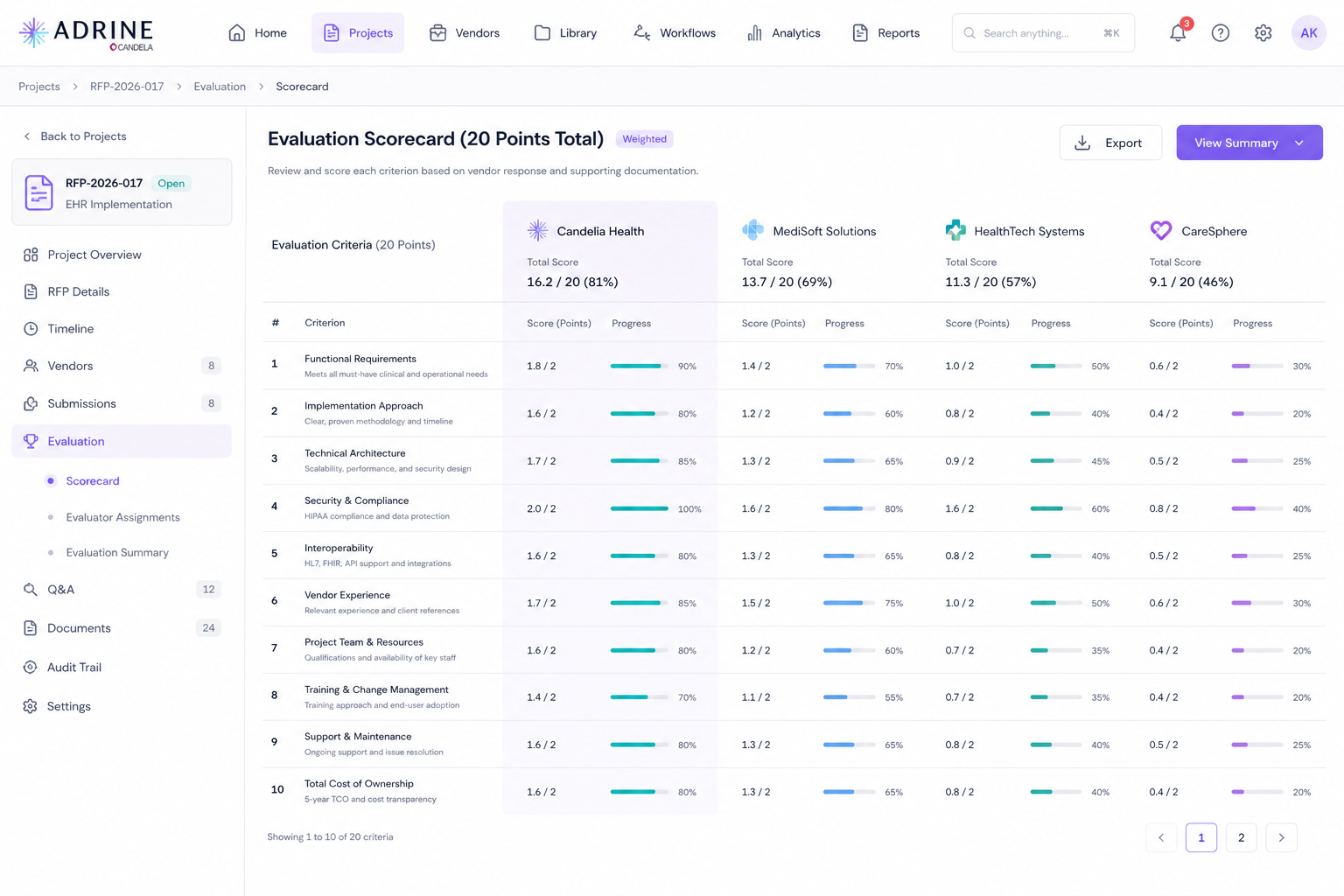
Task: Click the HealthTech Systems vendor logo
Action: point(955,230)
